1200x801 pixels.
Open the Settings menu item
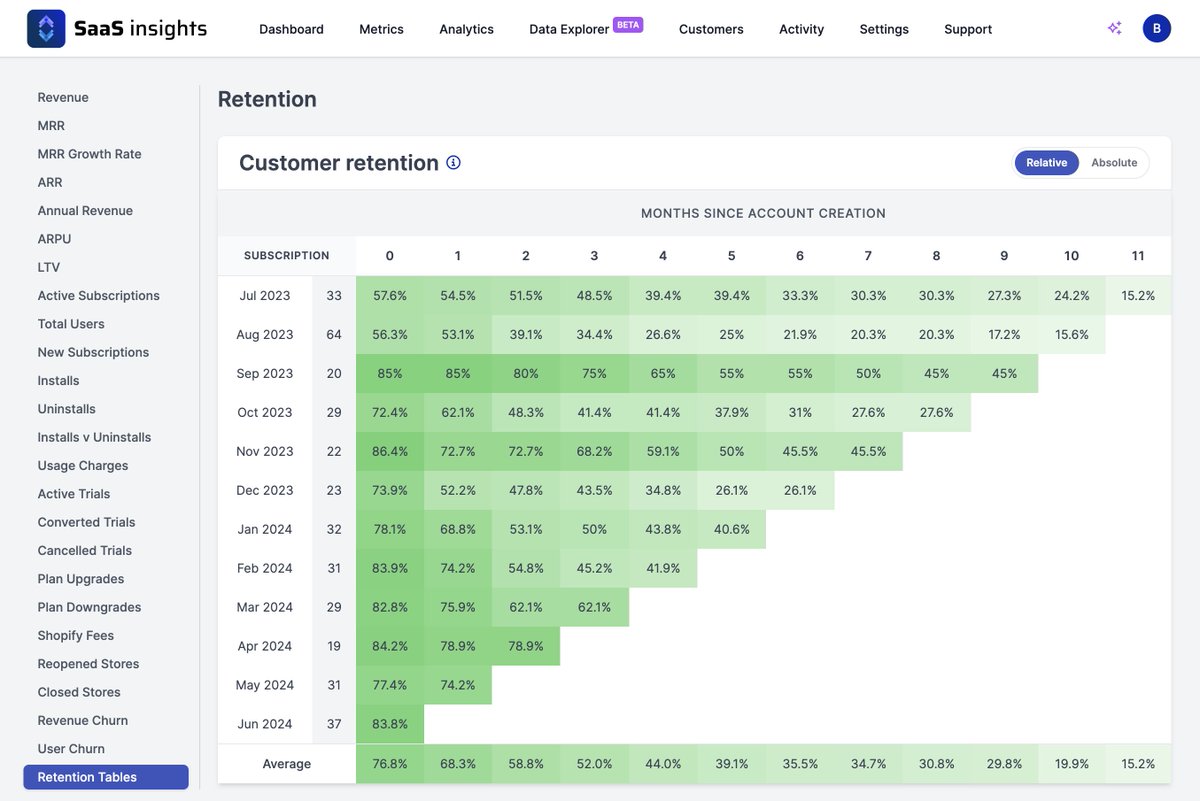883,29
